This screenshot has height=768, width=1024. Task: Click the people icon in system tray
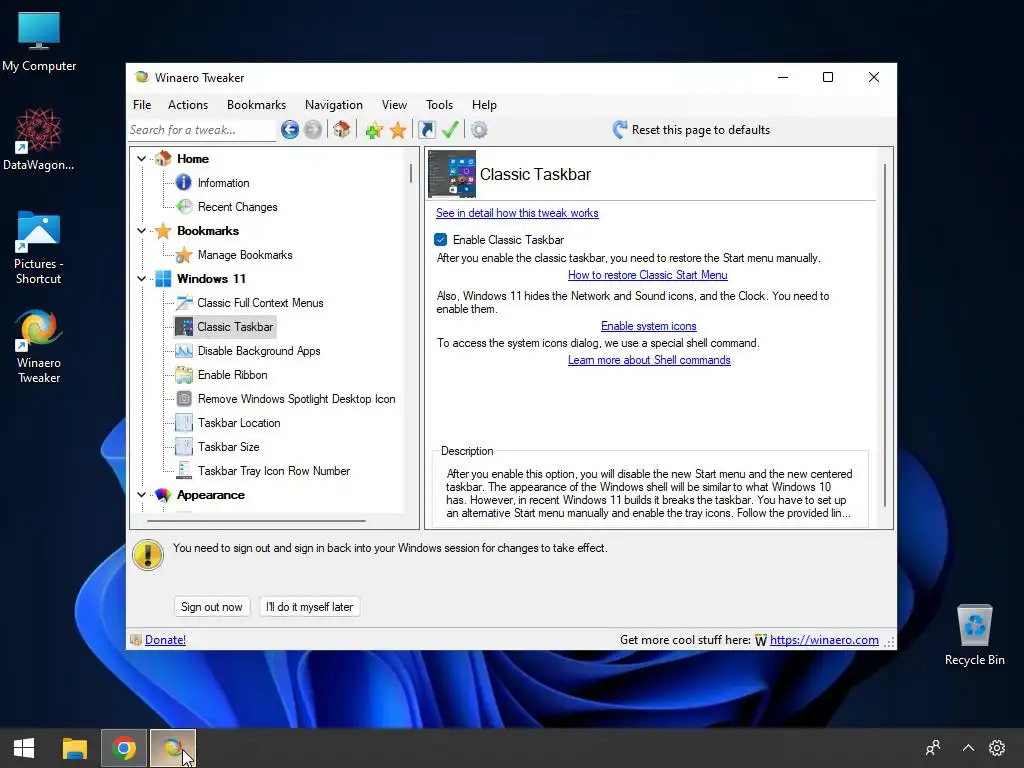pos(933,748)
